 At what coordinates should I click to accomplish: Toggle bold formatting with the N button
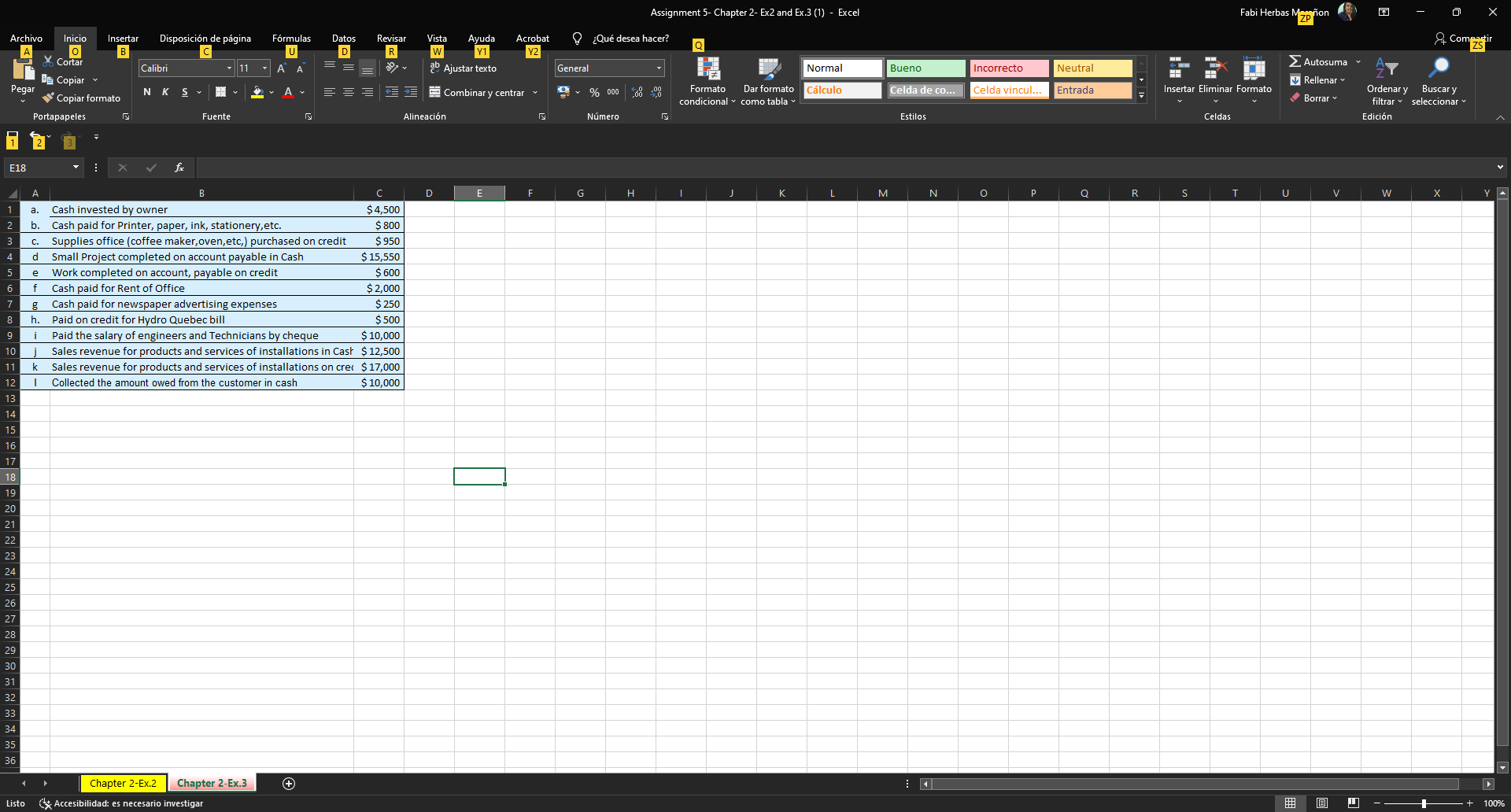tap(146, 92)
